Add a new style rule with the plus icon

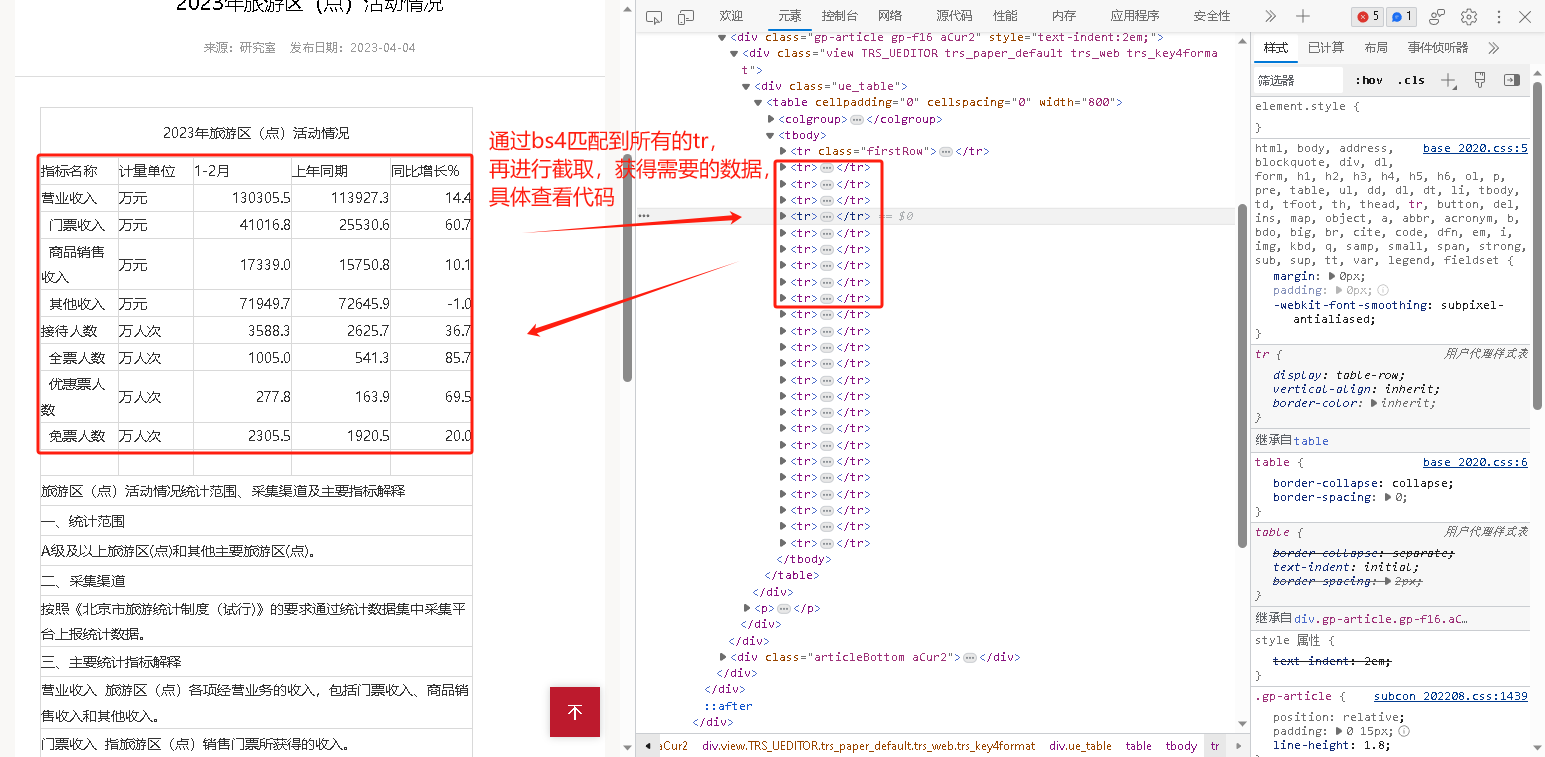coord(1449,79)
